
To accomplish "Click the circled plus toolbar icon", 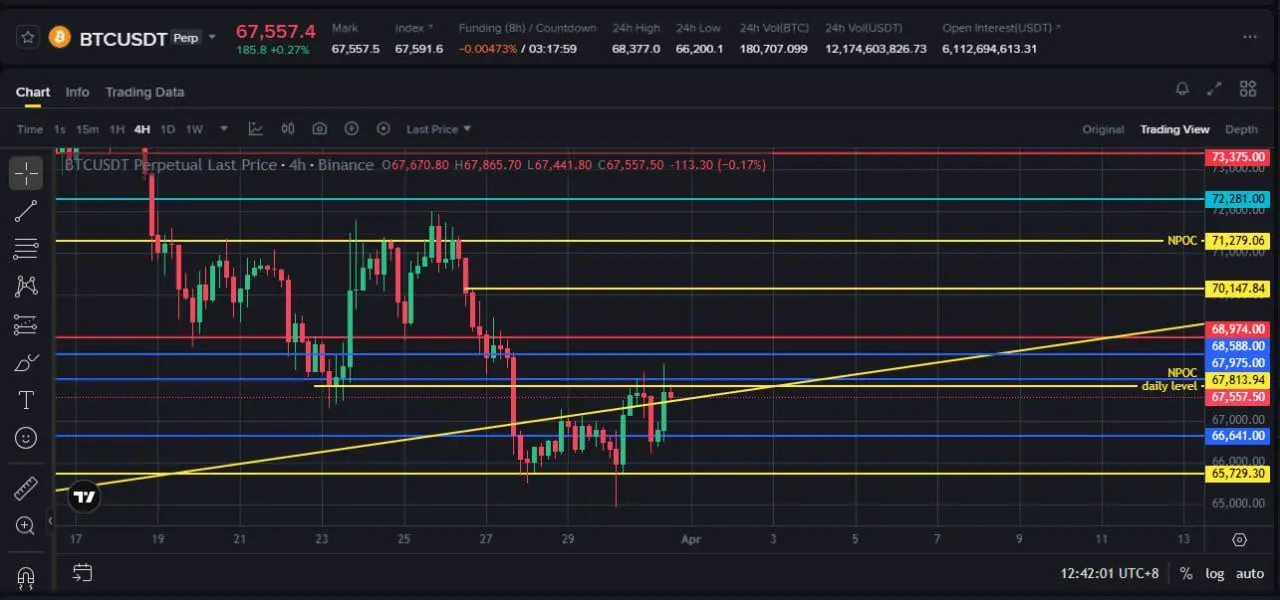I will pos(352,129).
